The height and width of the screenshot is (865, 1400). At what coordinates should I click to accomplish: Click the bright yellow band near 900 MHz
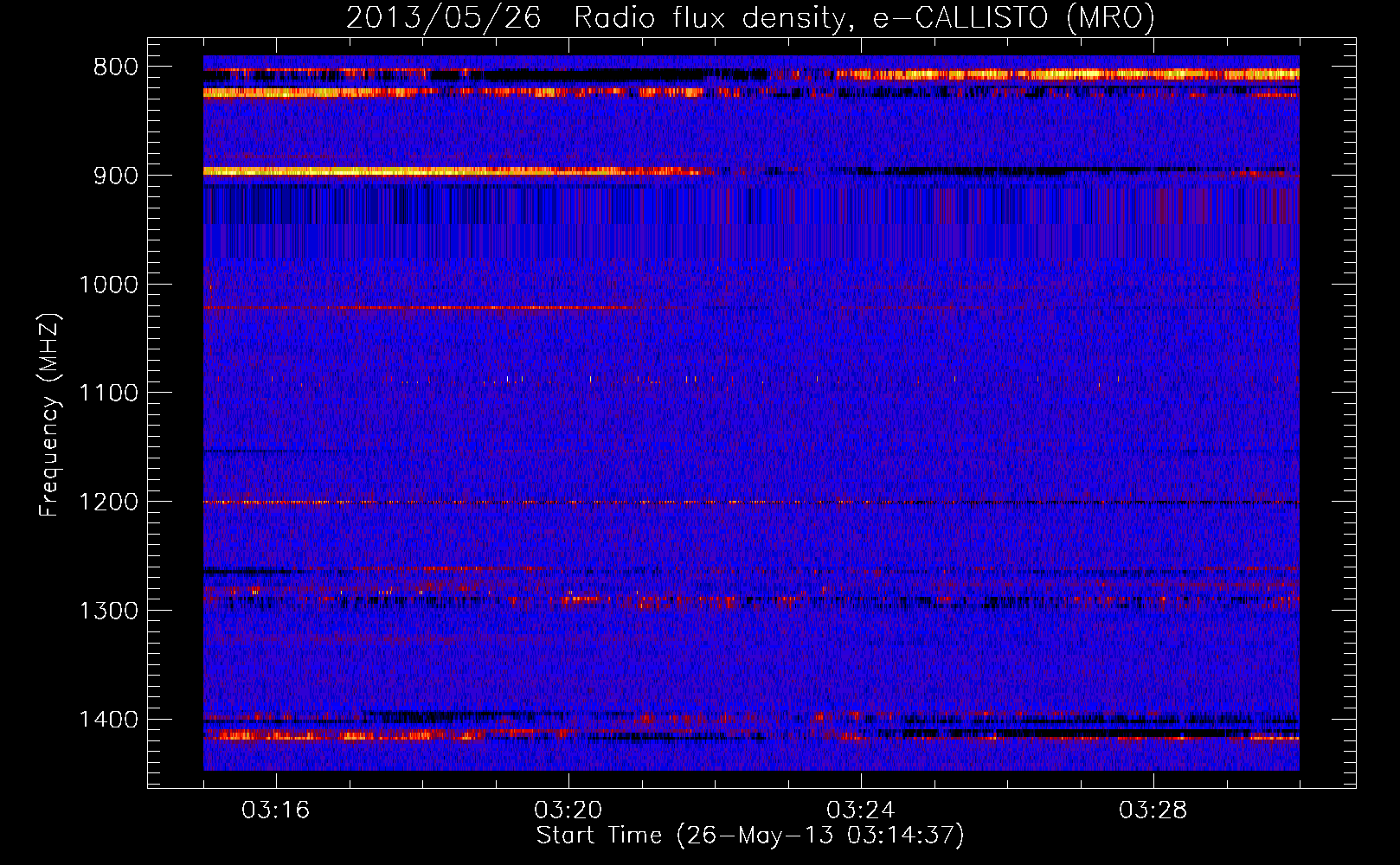click(450, 171)
